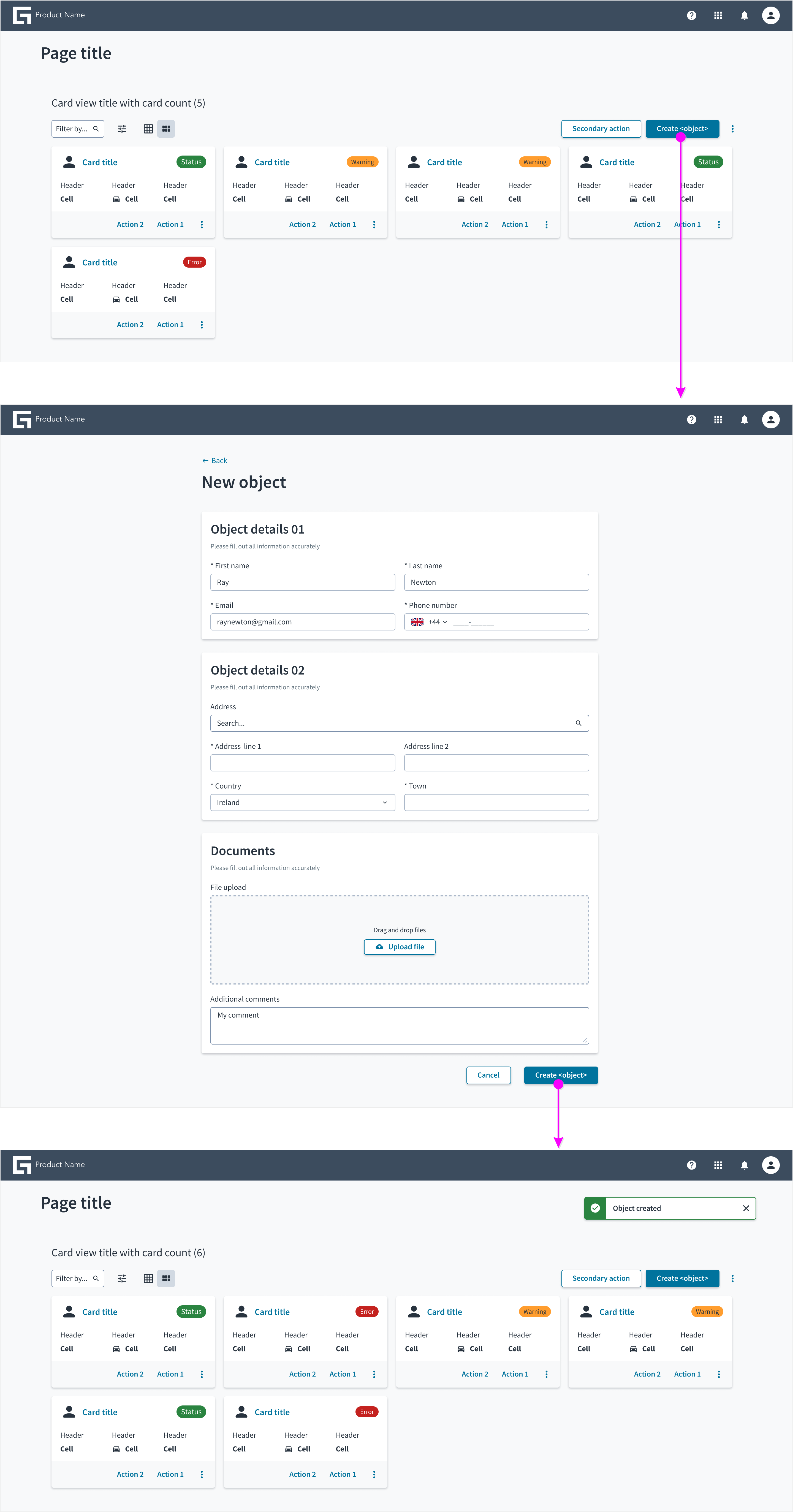Dismiss the Object created notification

746,1208
